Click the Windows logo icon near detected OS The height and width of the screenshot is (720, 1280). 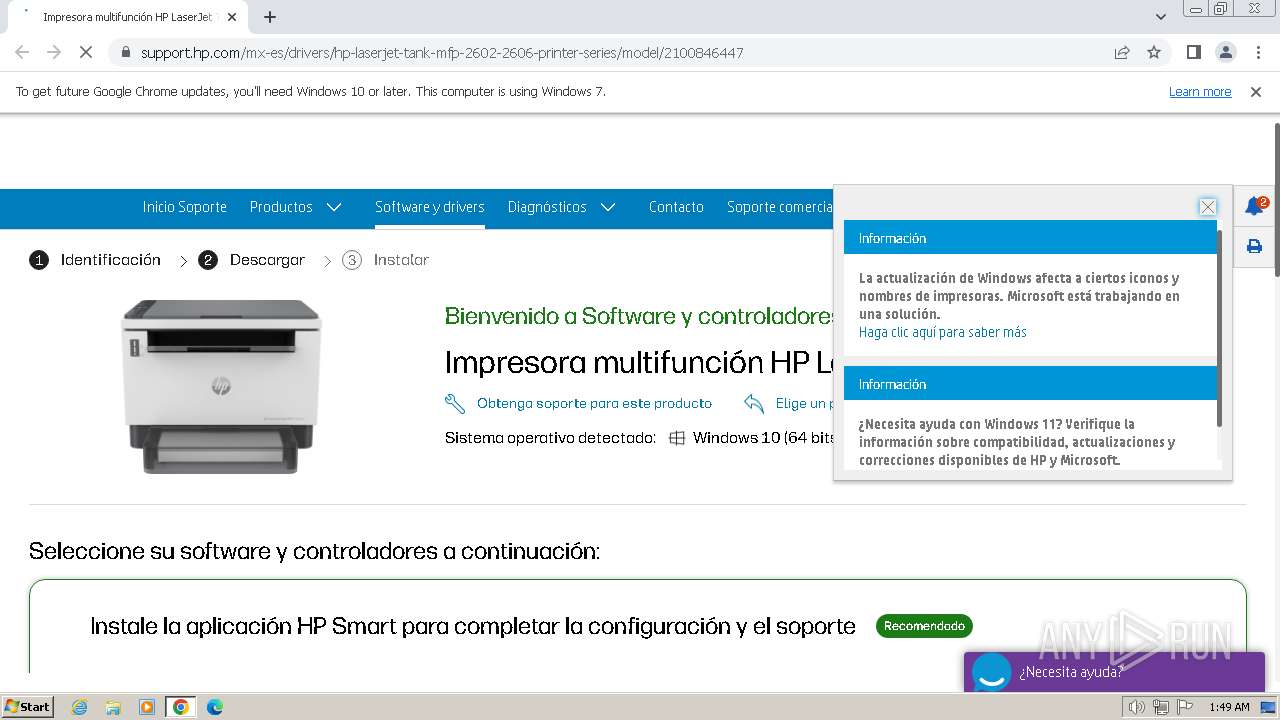pos(677,438)
